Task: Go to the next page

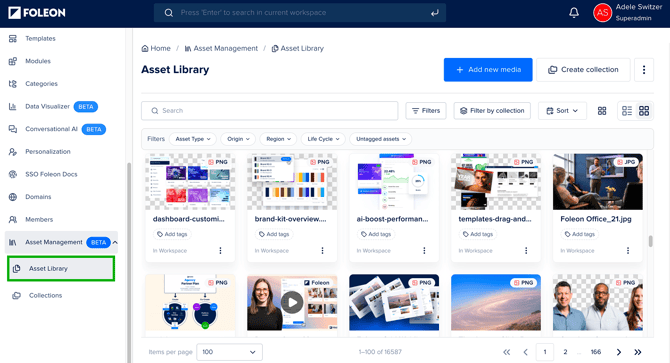Action: pyautogui.click(x=619, y=352)
